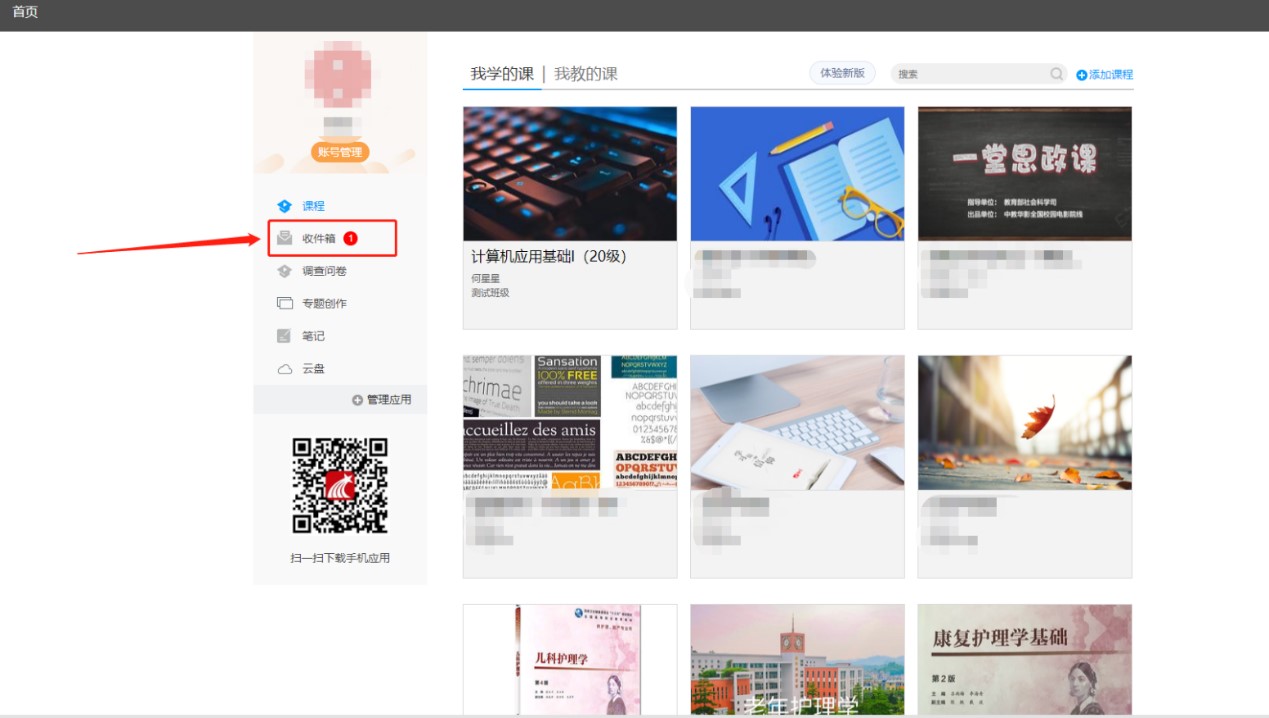
Task: Click the 调查问卷 survey icon
Action: tap(285, 271)
